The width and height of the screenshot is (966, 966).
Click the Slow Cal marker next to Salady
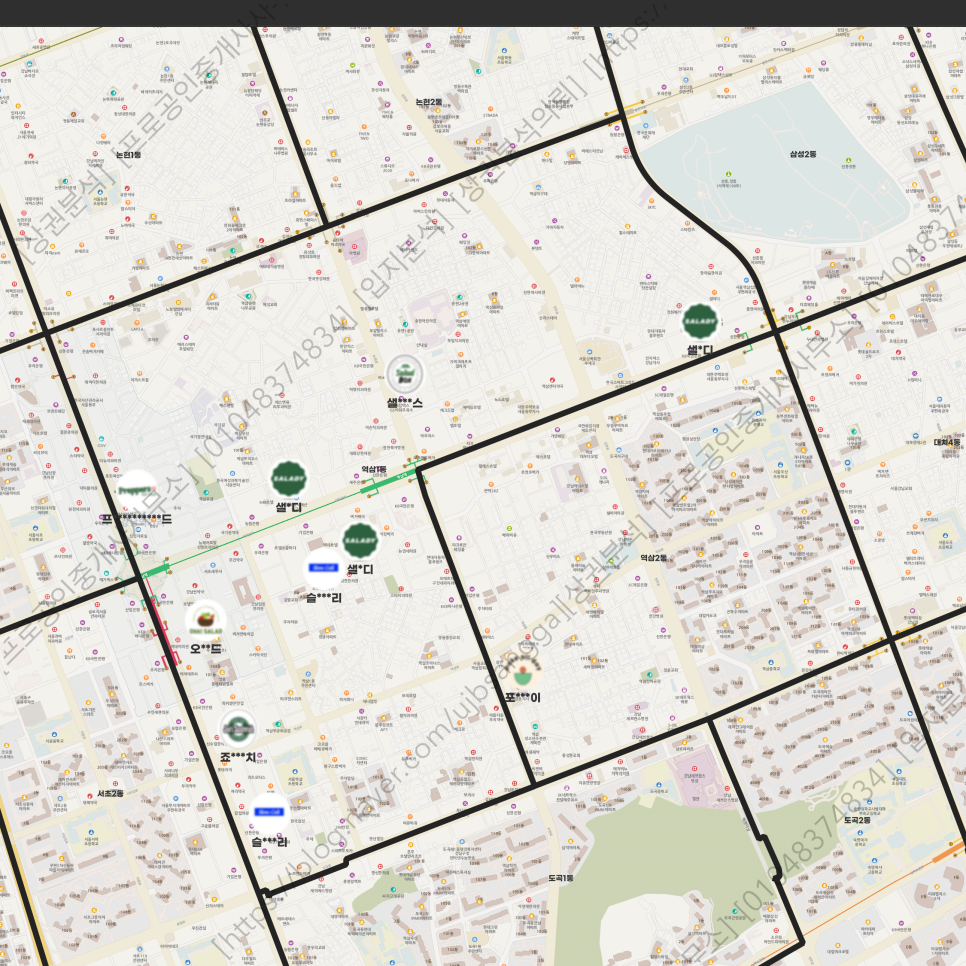click(324, 569)
